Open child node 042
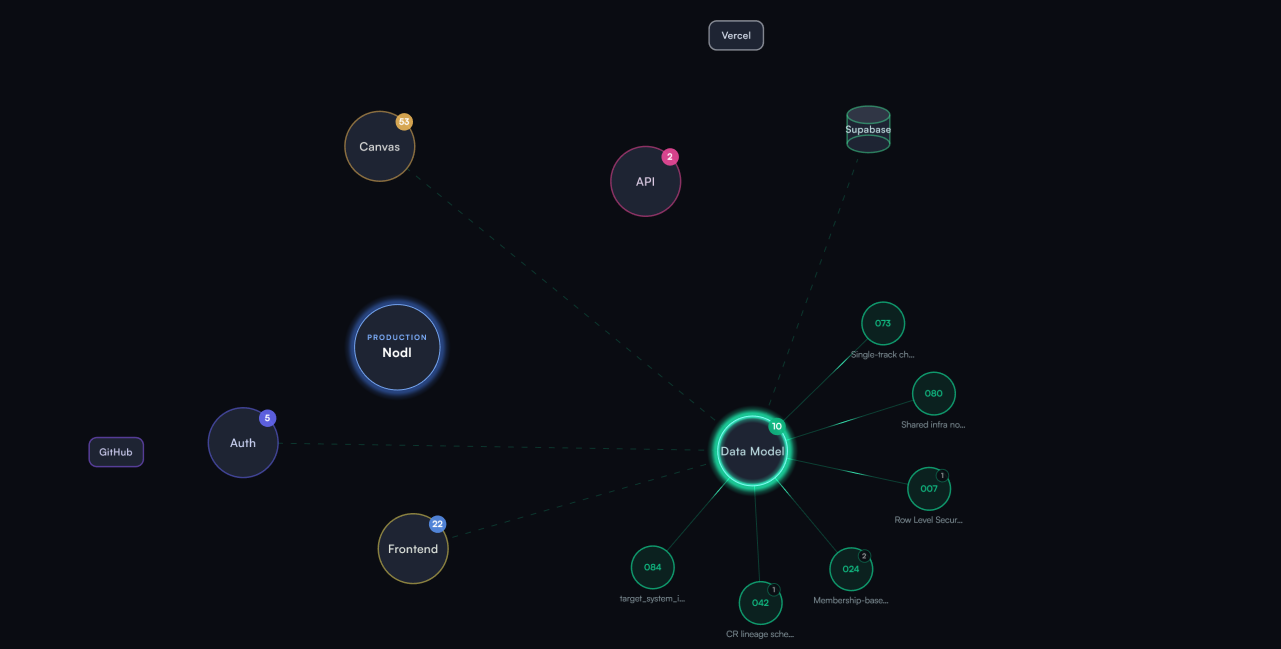 coord(761,603)
